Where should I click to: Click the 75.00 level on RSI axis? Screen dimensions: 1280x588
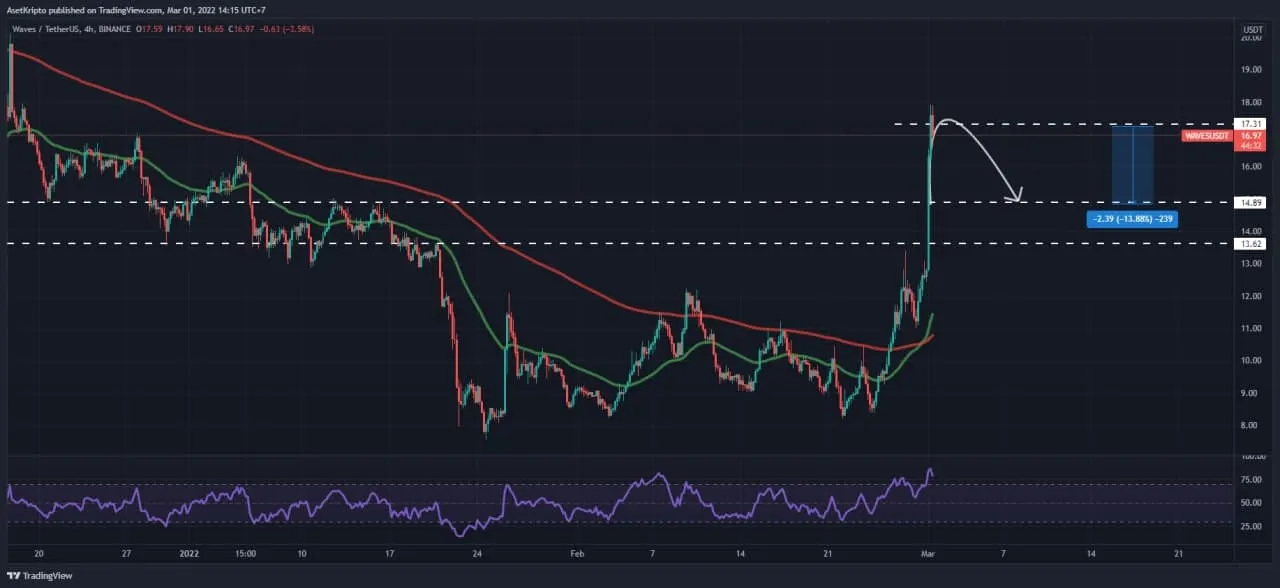point(1252,480)
